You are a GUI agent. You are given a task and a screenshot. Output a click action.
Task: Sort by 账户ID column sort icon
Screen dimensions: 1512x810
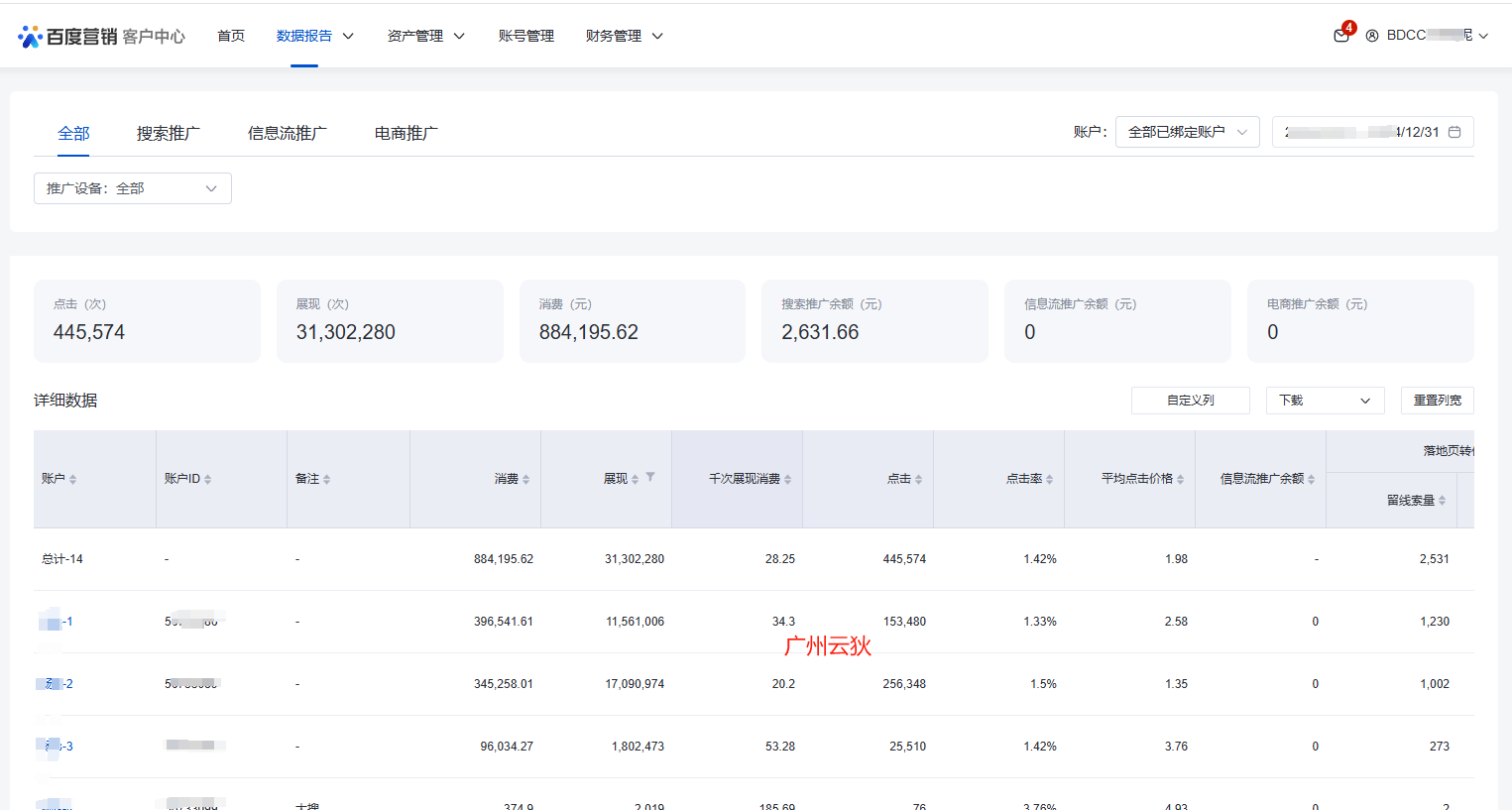[207, 480]
